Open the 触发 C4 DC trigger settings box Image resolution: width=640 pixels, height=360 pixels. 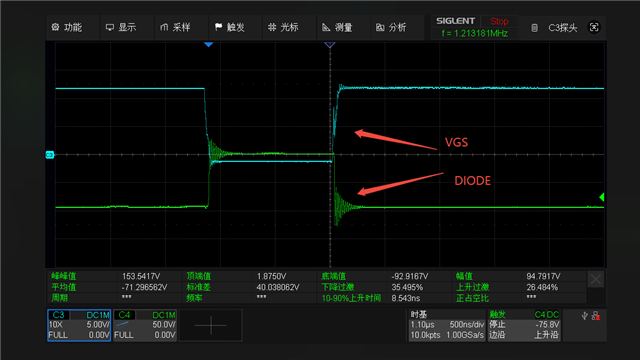point(524,325)
